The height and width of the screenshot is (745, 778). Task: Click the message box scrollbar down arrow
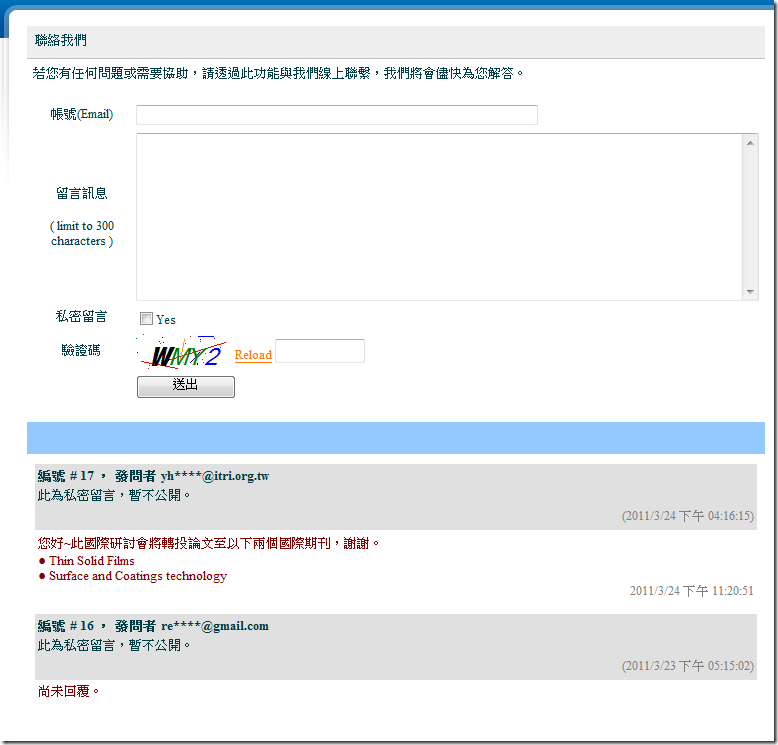point(750,291)
